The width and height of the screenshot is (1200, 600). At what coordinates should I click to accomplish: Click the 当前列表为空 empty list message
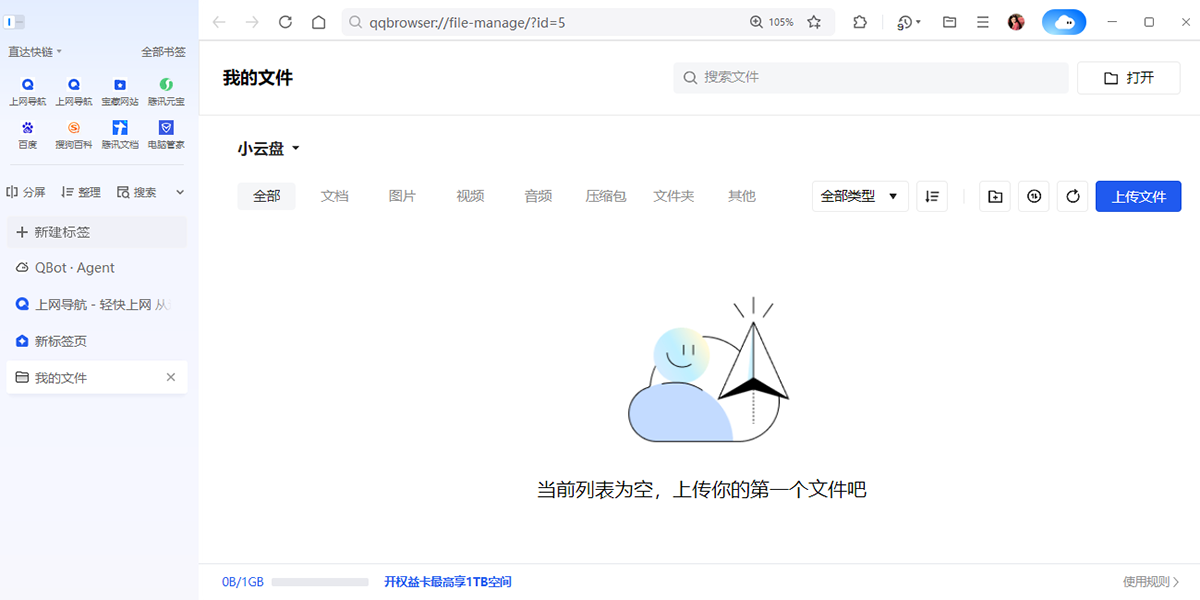[x=701, y=490]
